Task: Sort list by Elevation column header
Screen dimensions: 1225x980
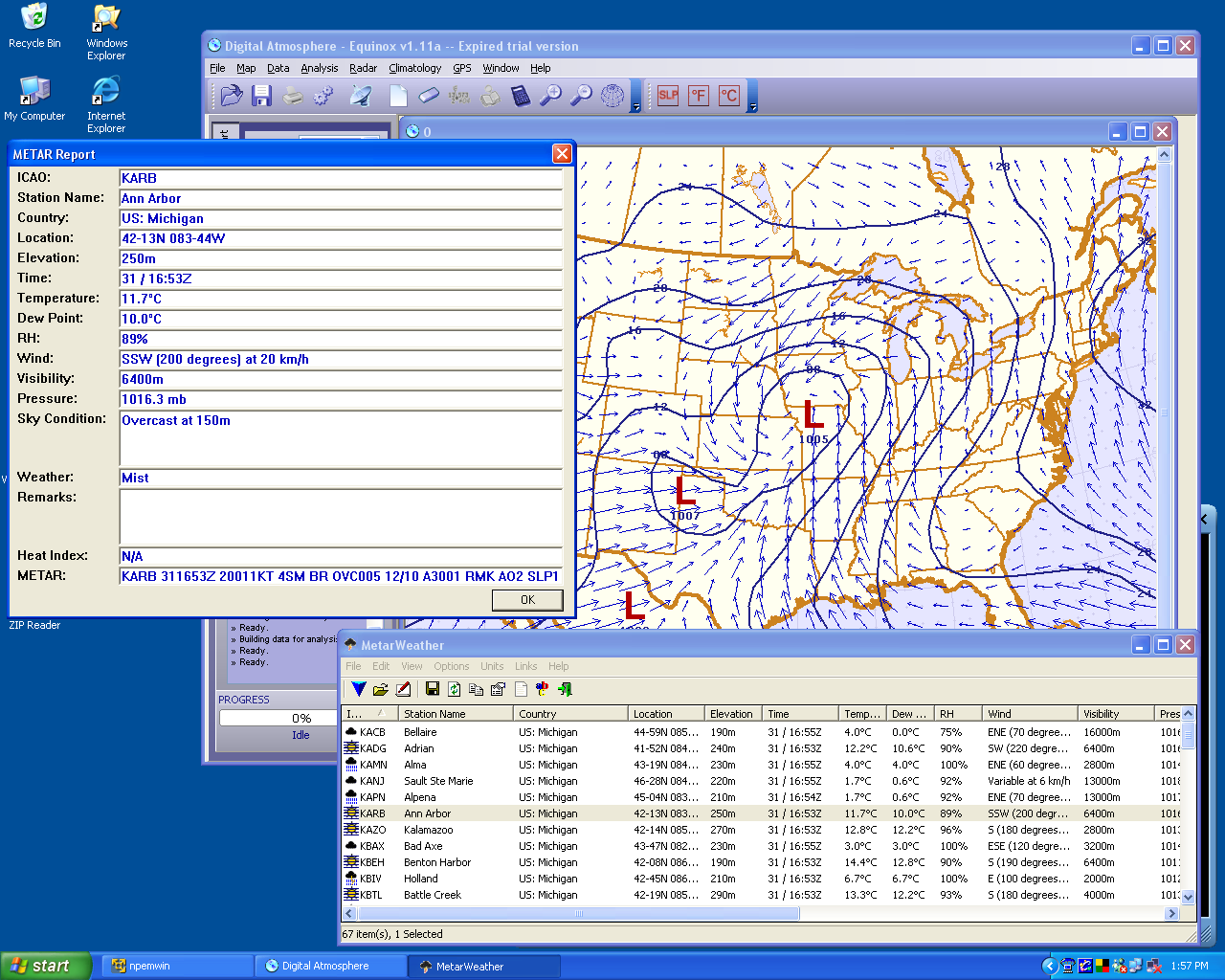Action: pyautogui.click(x=733, y=714)
